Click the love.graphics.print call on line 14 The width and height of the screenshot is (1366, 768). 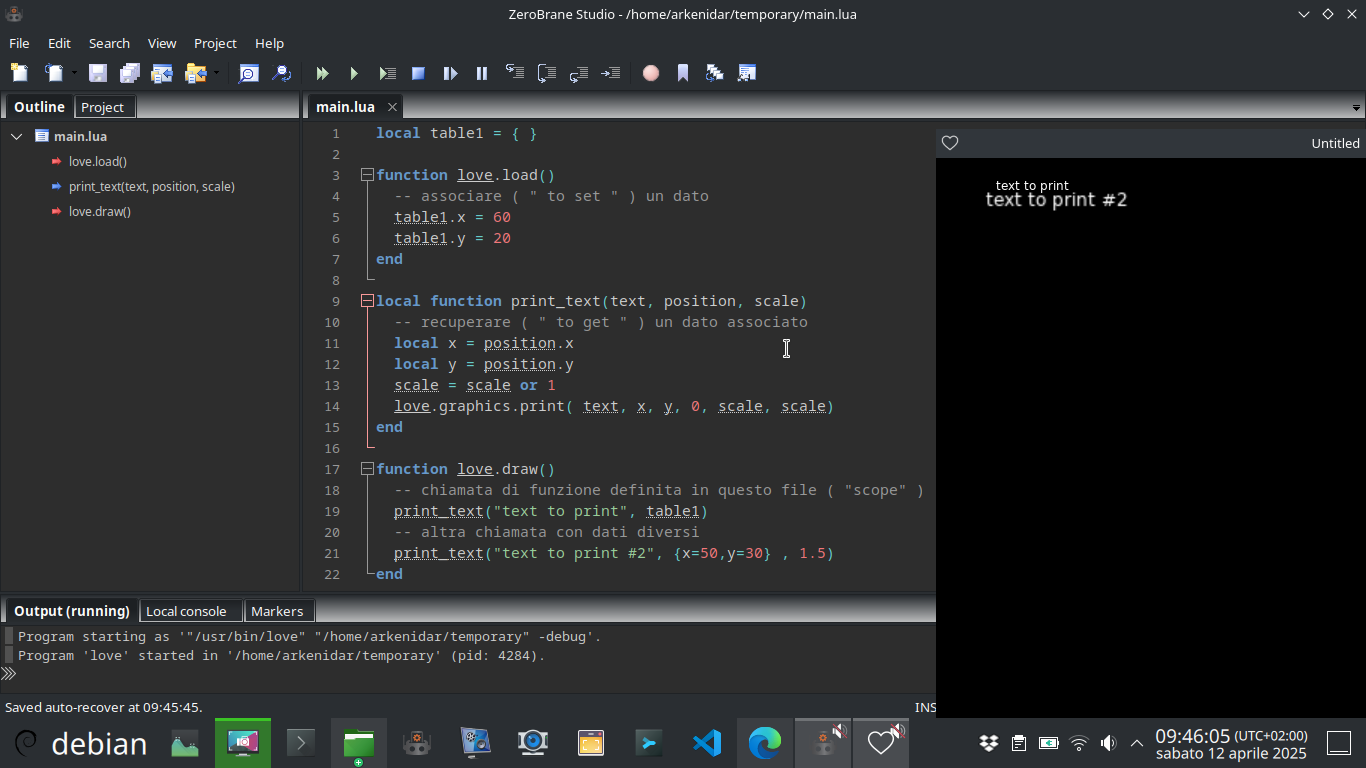[614, 406]
